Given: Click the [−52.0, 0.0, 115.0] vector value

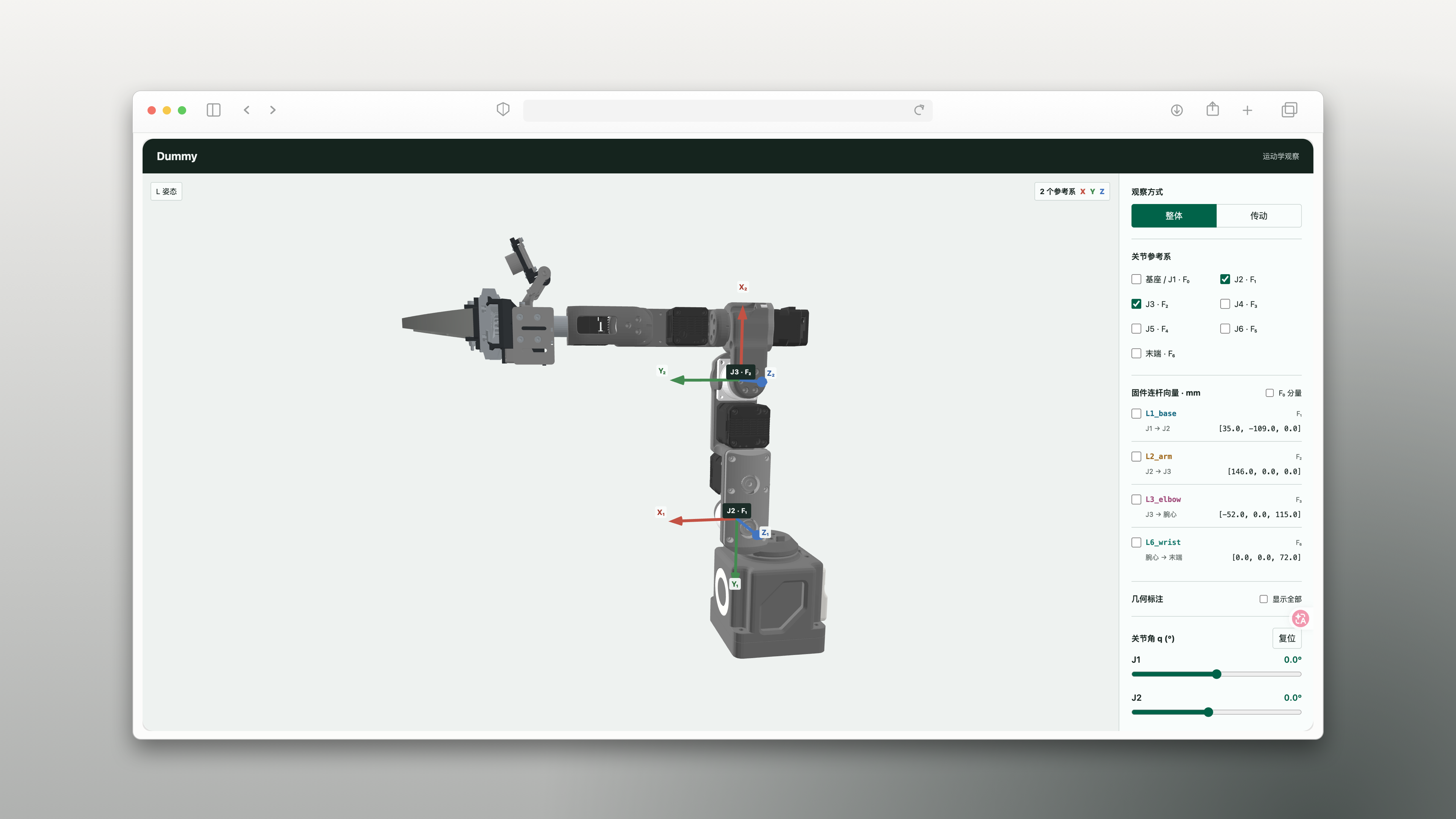Looking at the screenshot, I should coord(1260,515).
